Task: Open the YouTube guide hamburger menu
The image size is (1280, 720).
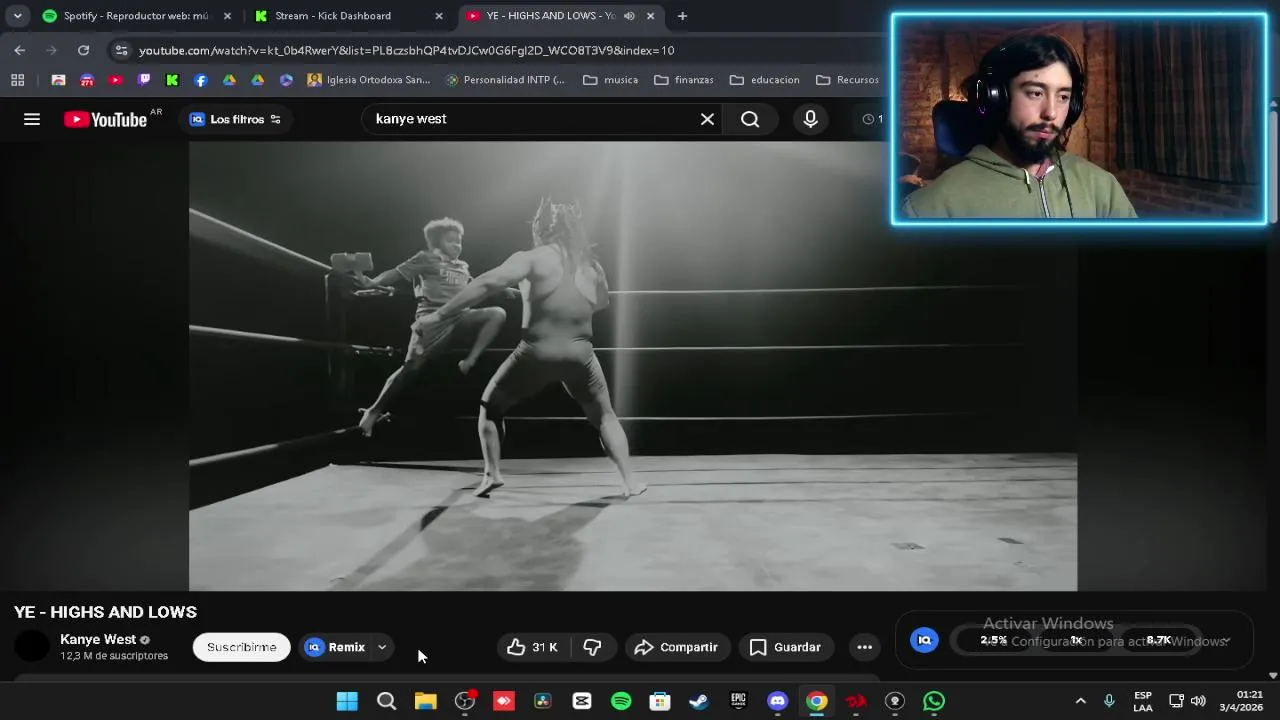Action: coord(32,119)
